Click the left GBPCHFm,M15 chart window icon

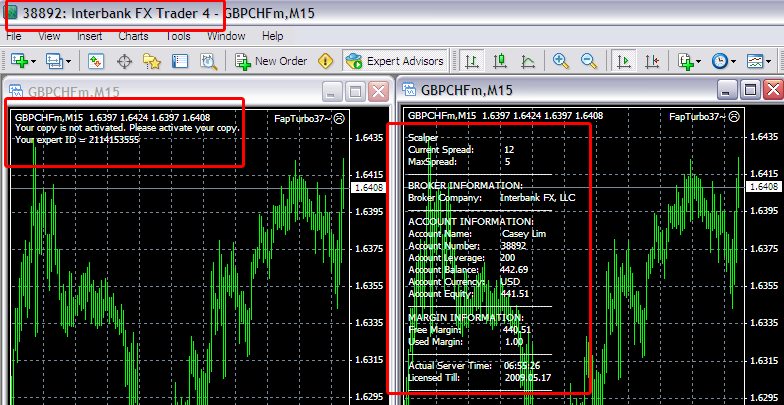tap(16, 92)
